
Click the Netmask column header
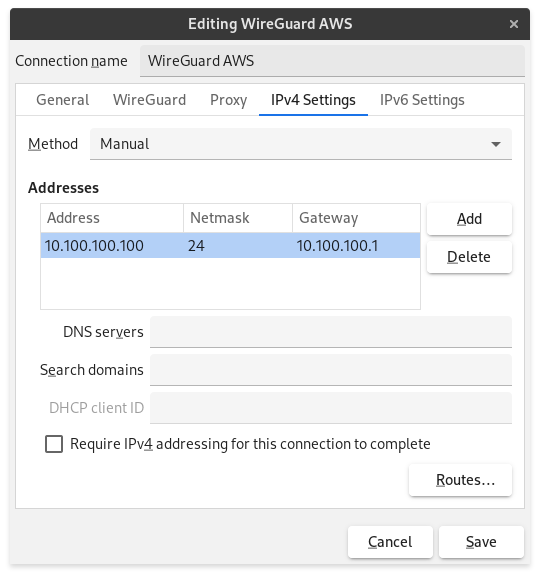click(x=238, y=218)
